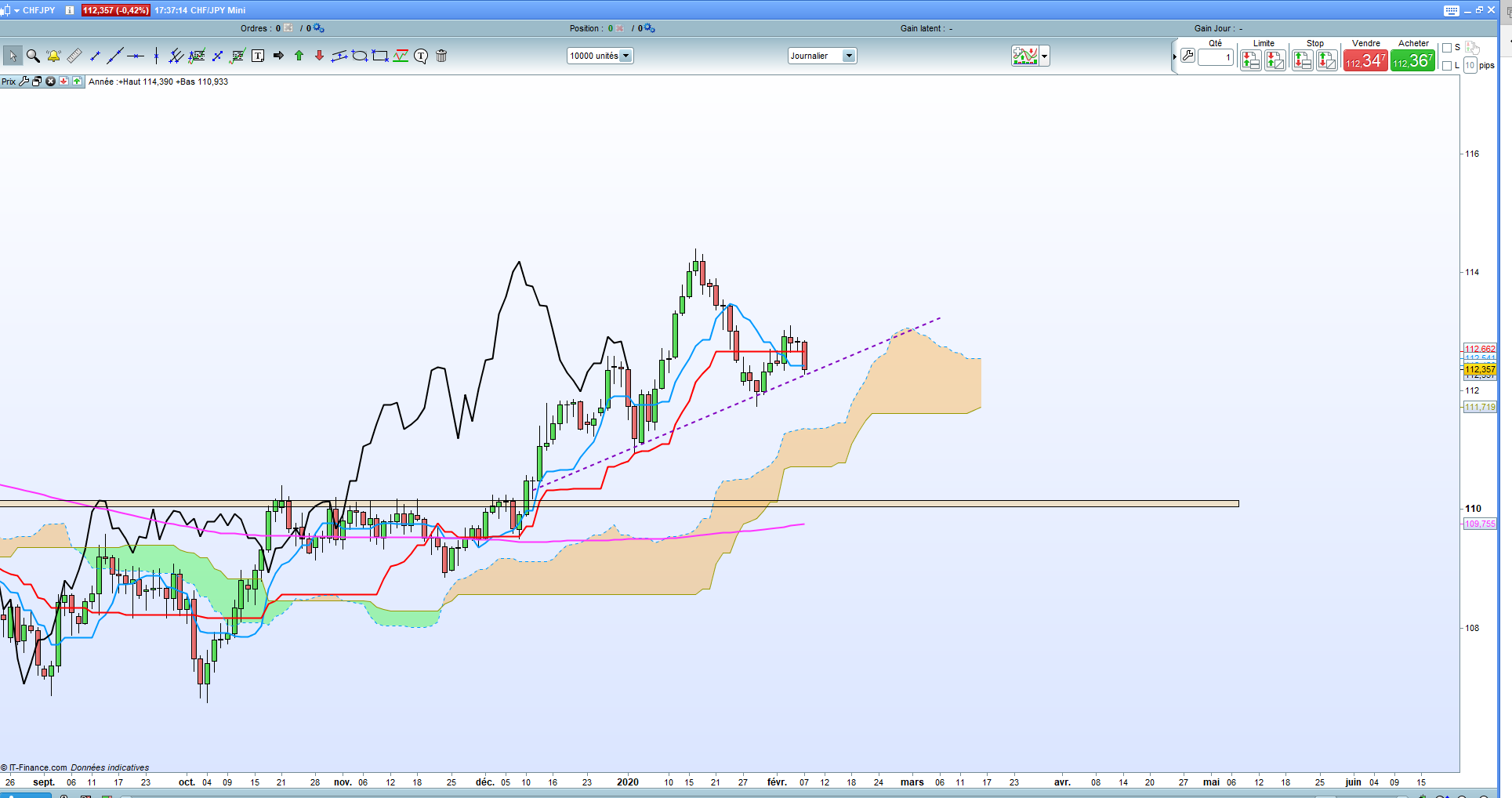Select the ruler measurement tool
Viewport: 1512px width, 798px height.
pyautogui.click(x=74, y=56)
